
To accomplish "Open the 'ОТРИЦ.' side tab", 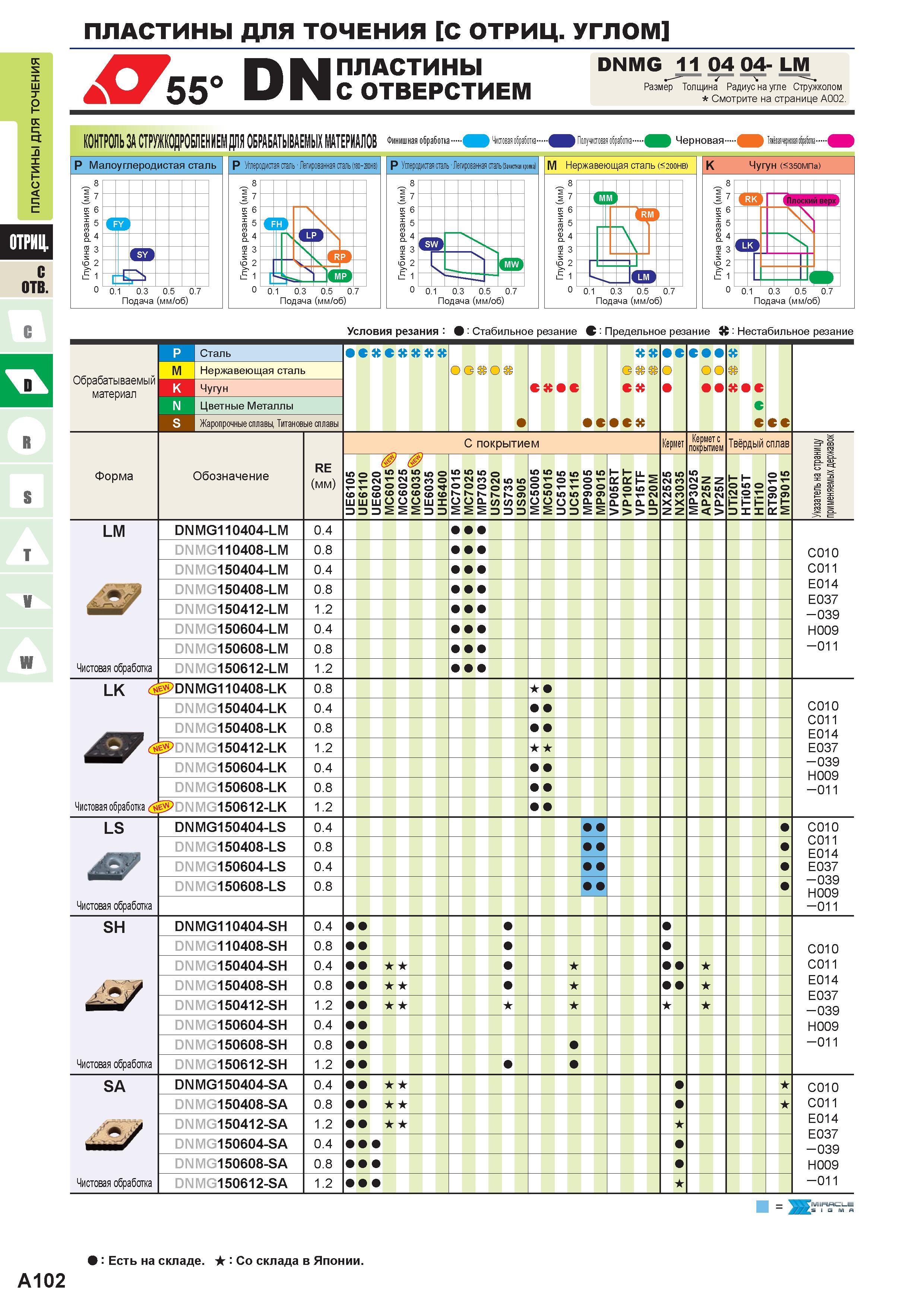I will click(x=27, y=243).
